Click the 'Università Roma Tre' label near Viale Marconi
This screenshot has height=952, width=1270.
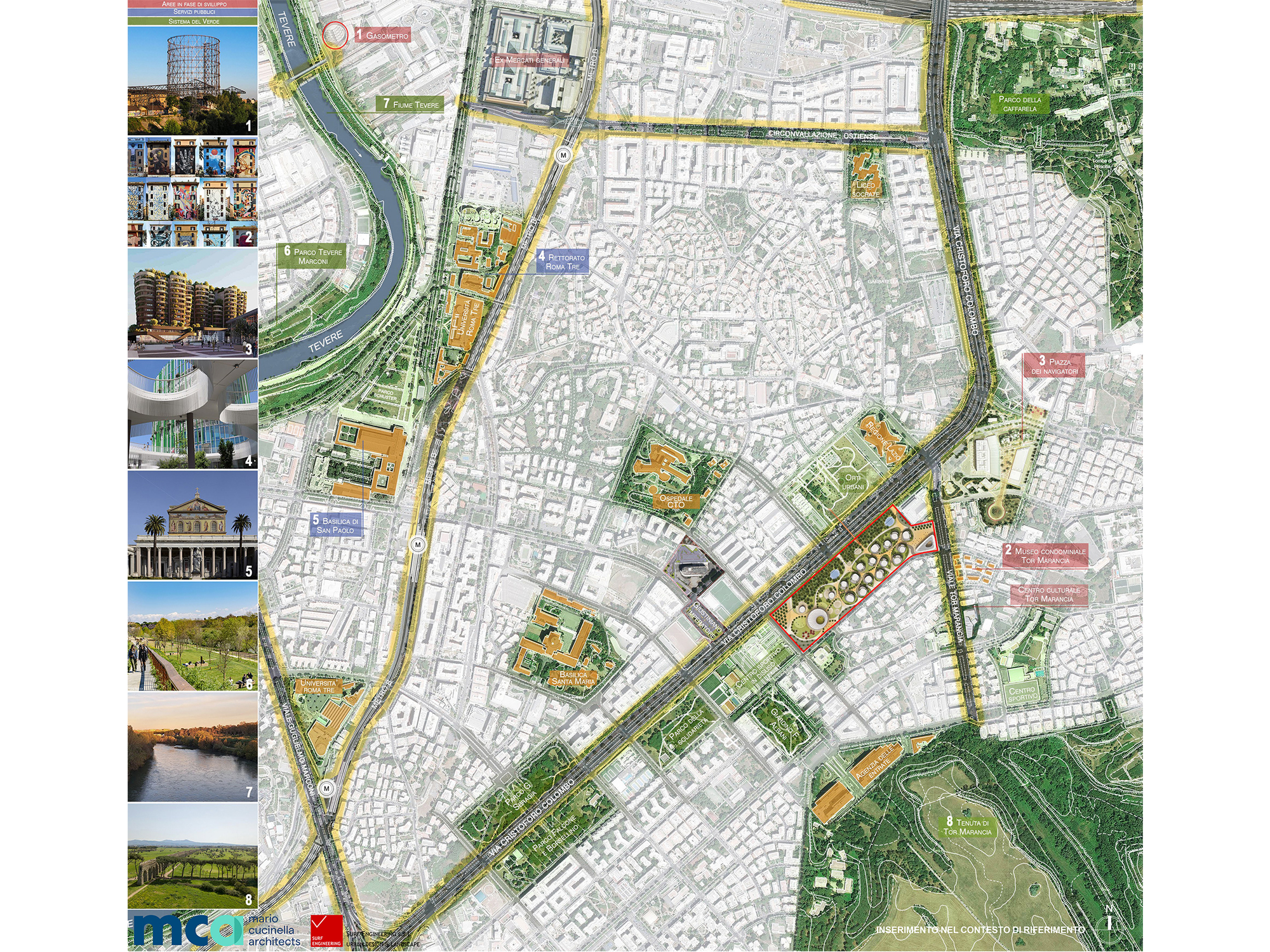pos(318,686)
